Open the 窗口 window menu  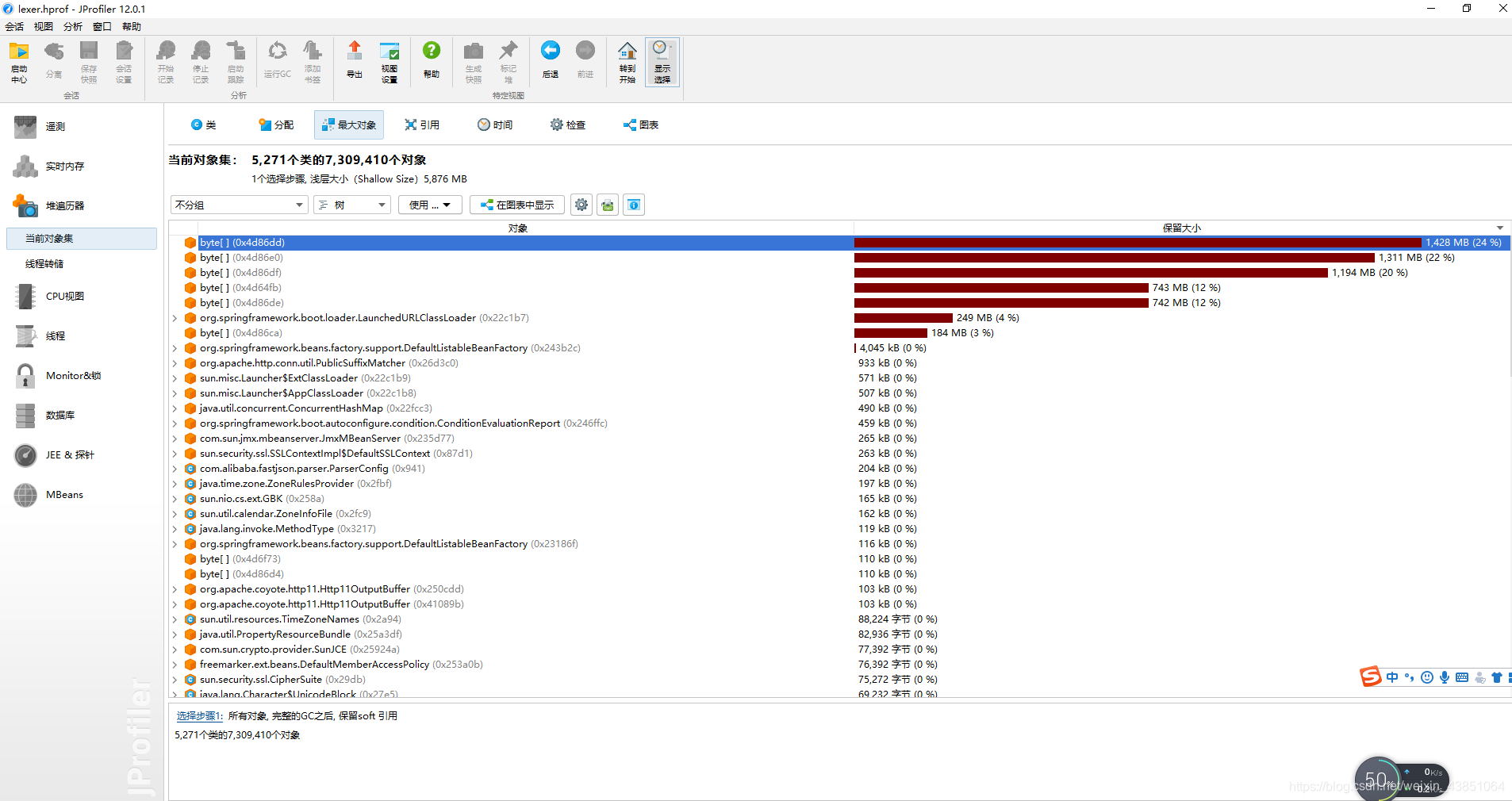[102, 26]
